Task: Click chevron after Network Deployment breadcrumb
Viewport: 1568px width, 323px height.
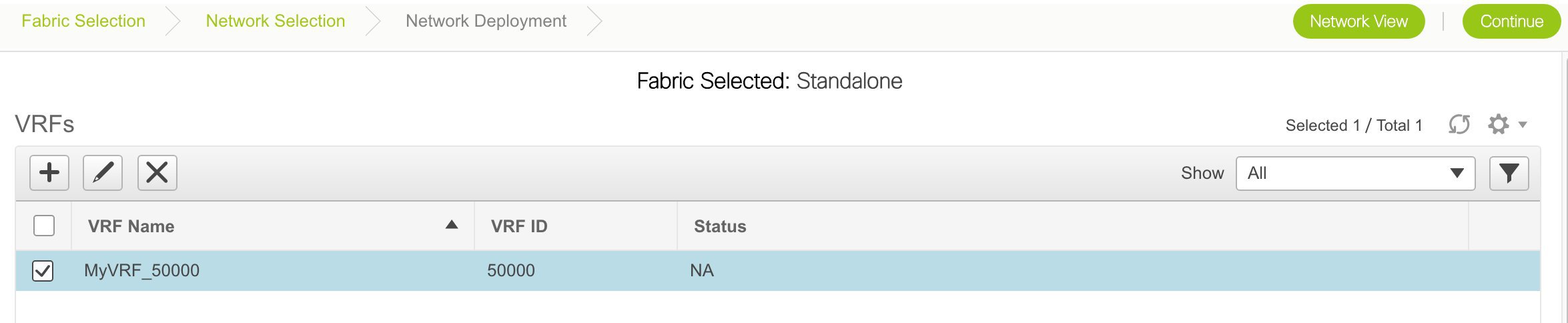Action: [595, 21]
